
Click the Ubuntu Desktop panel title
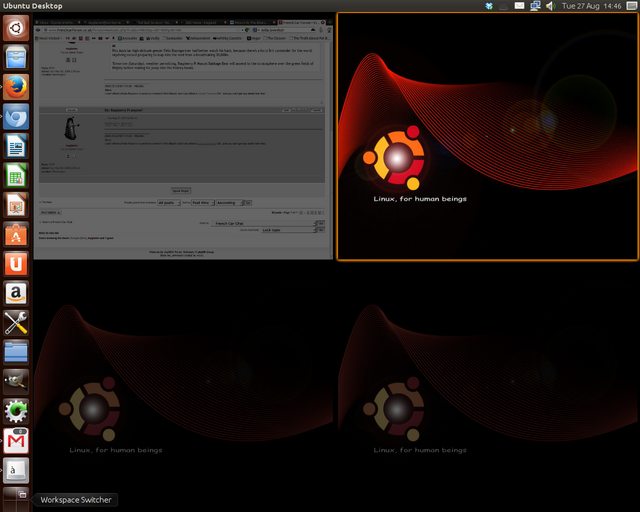33,6
